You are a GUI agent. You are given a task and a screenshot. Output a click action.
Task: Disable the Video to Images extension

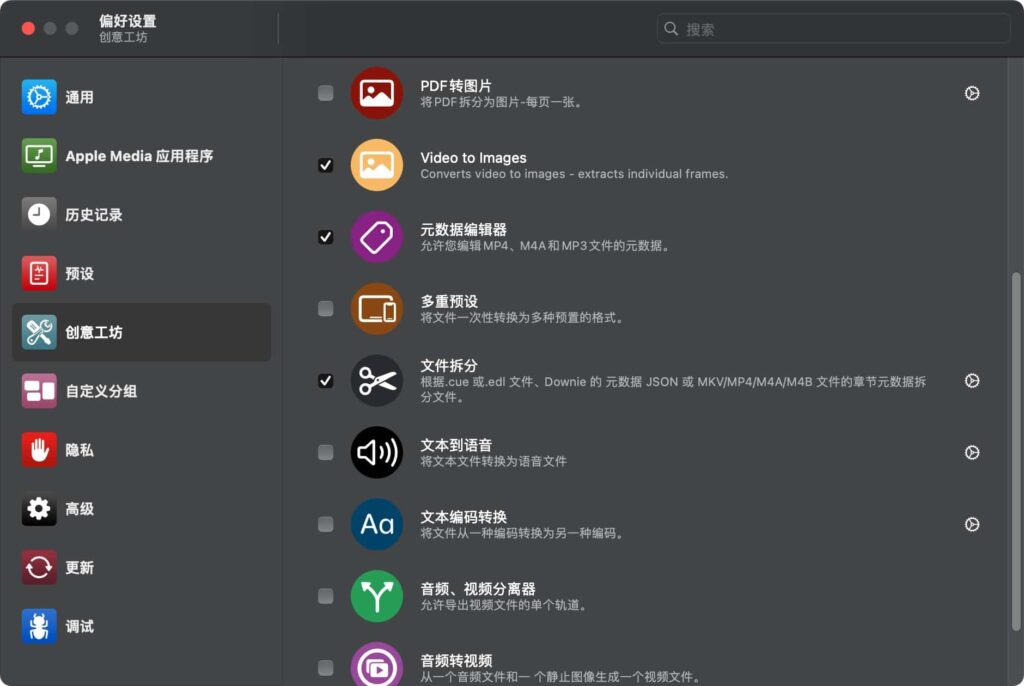(x=325, y=165)
